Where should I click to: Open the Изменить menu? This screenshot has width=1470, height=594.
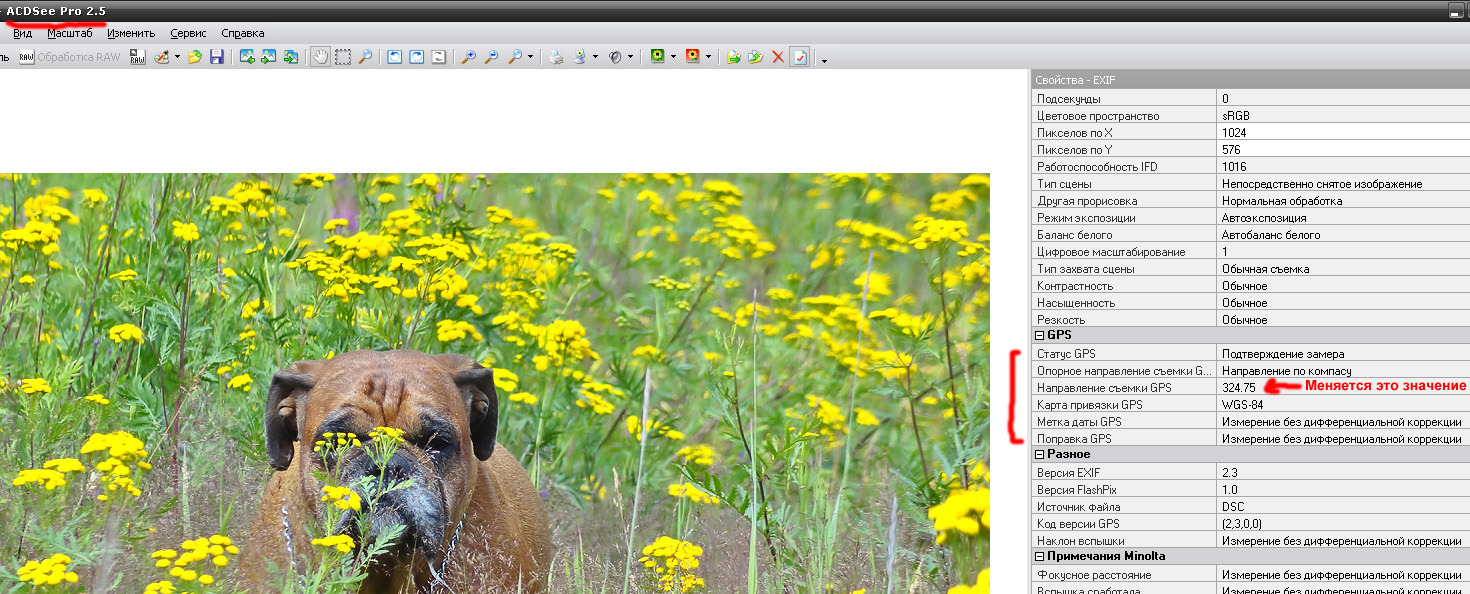click(131, 33)
